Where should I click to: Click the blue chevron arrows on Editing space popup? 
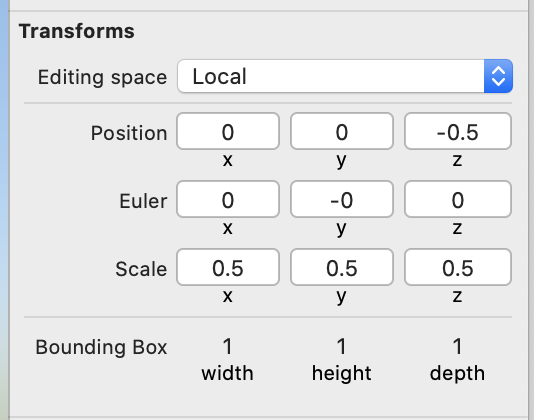498,76
